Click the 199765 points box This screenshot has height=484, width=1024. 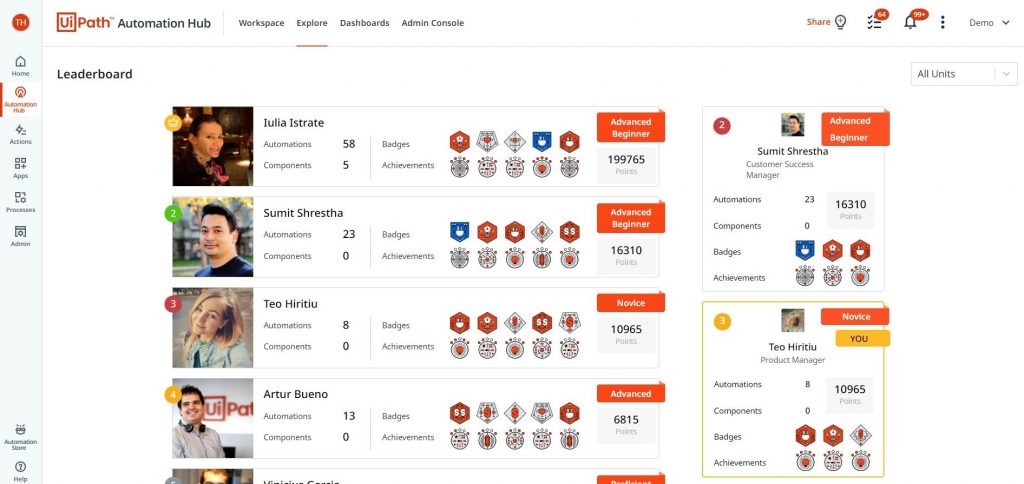[626, 165]
